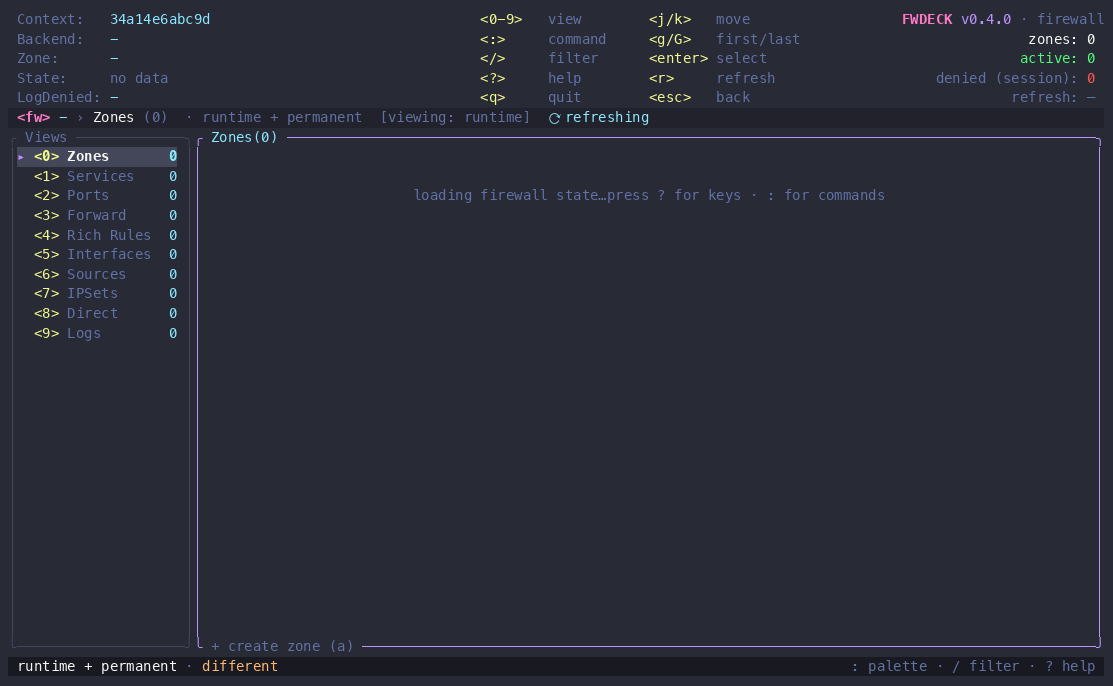The width and height of the screenshot is (1113, 686).
Task: Click the Backend label
Action: pyautogui.click(x=50, y=39)
